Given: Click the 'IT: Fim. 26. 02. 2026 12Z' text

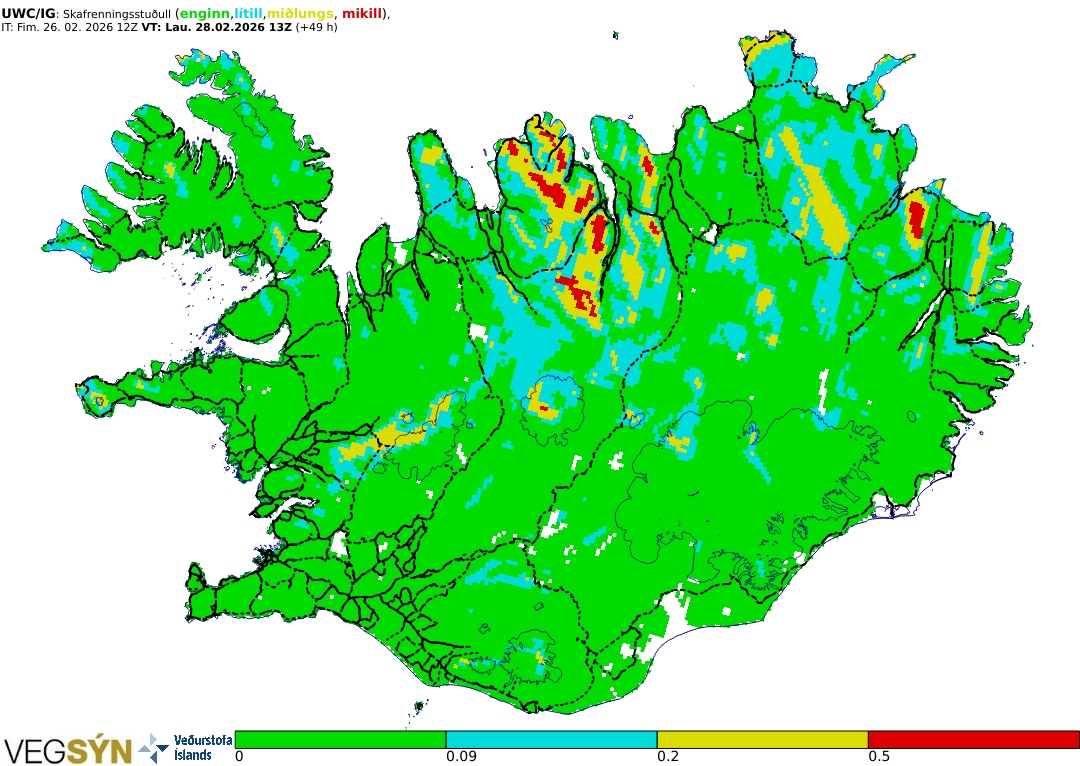Looking at the screenshot, I should pos(70,28).
